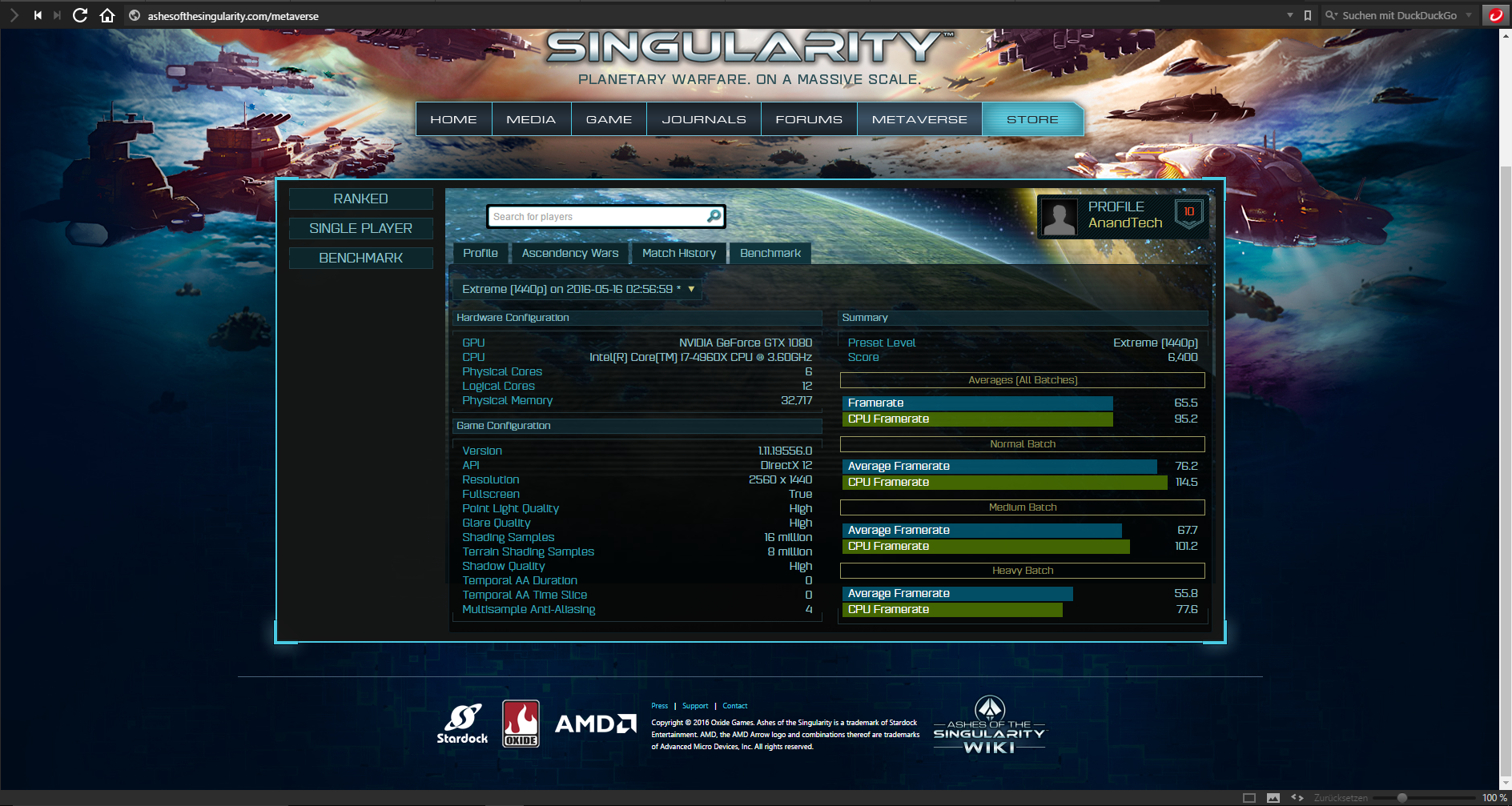The width and height of the screenshot is (1512, 806).
Task: Bookmark this page via bookmark icon
Action: pyautogui.click(x=1308, y=15)
